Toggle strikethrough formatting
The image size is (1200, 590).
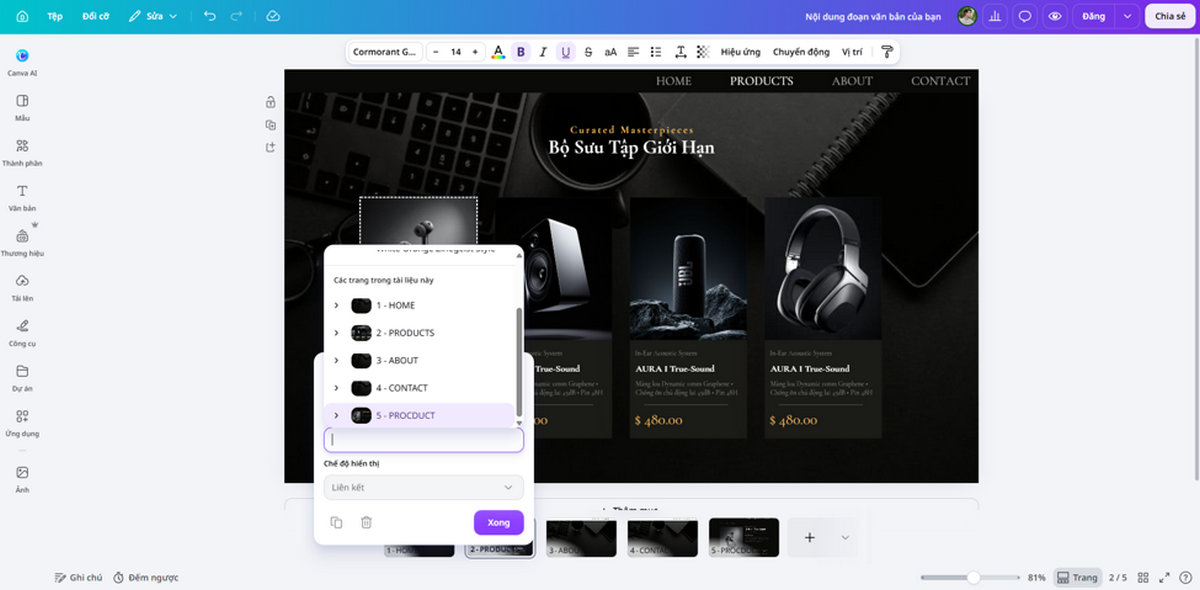pyautogui.click(x=588, y=52)
